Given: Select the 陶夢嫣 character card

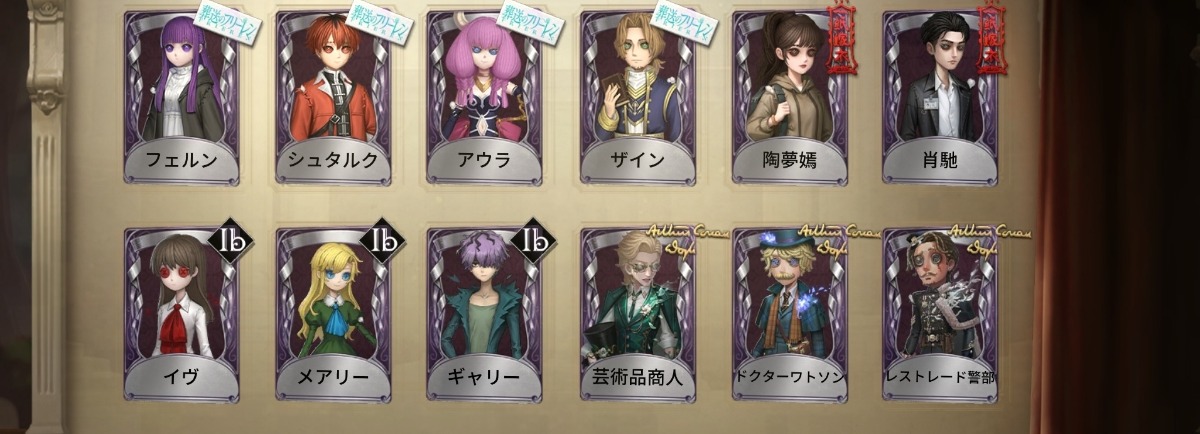Looking at the screenshot, I should tap(788, 97).
